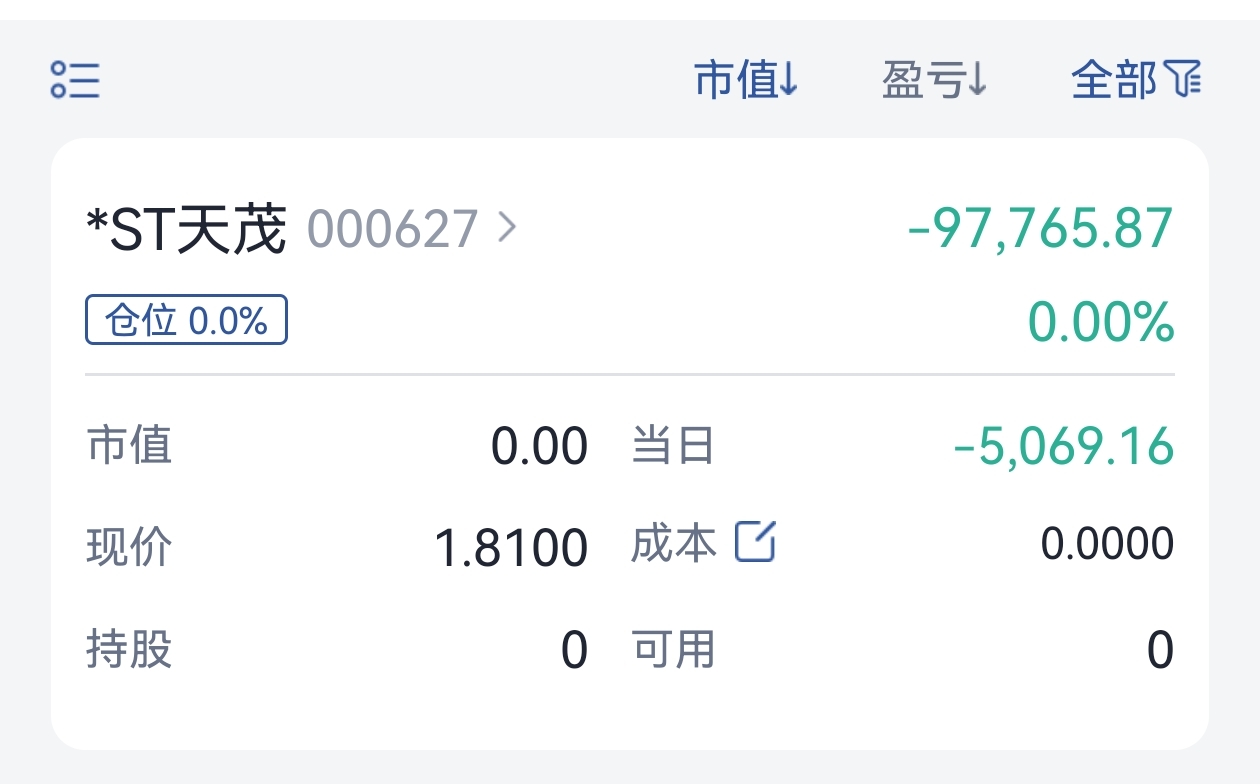Open the 全部 filter menu
The image size is (1260, 784).
1136,79
